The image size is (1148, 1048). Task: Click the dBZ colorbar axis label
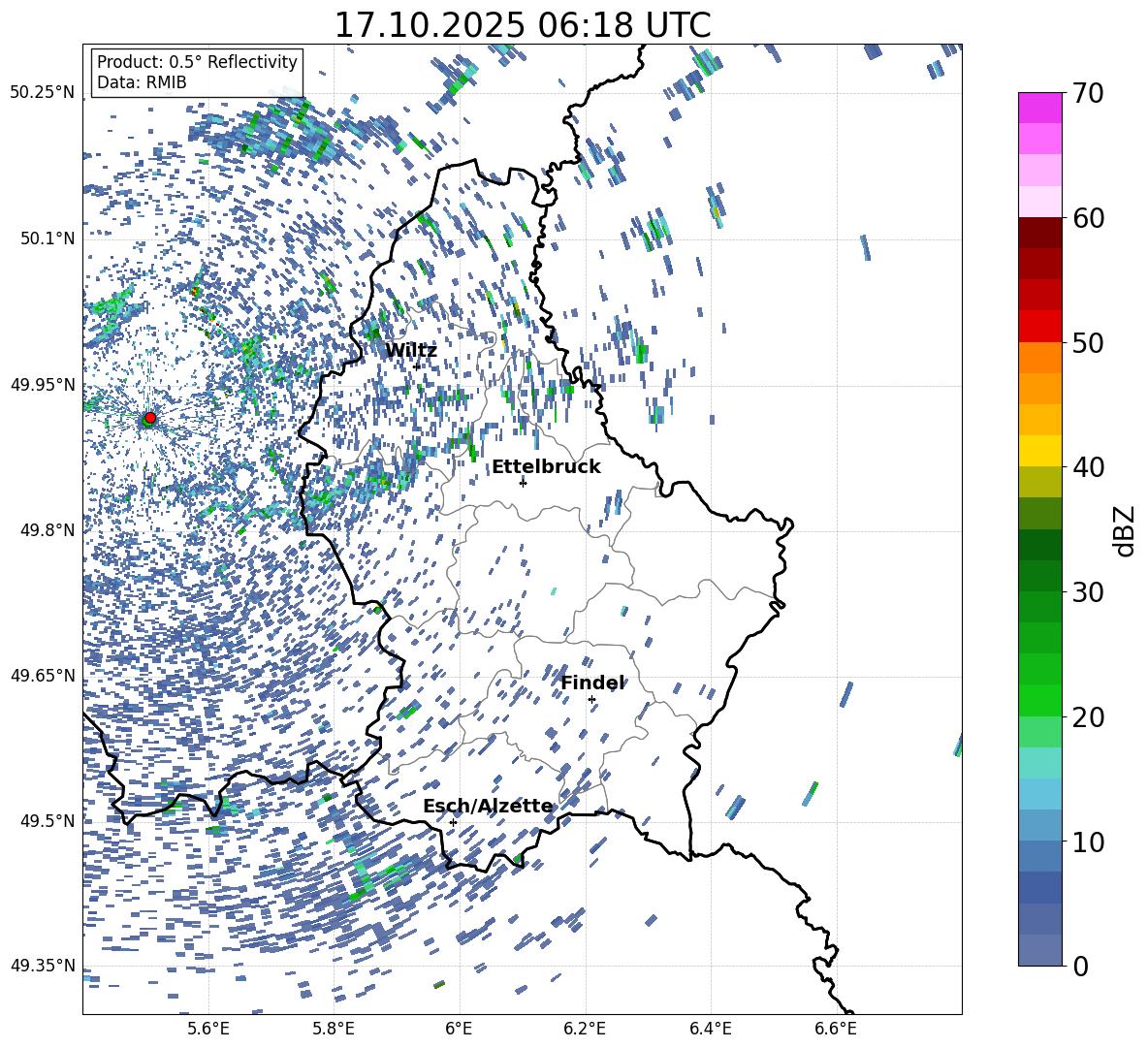coord(1124,530)
